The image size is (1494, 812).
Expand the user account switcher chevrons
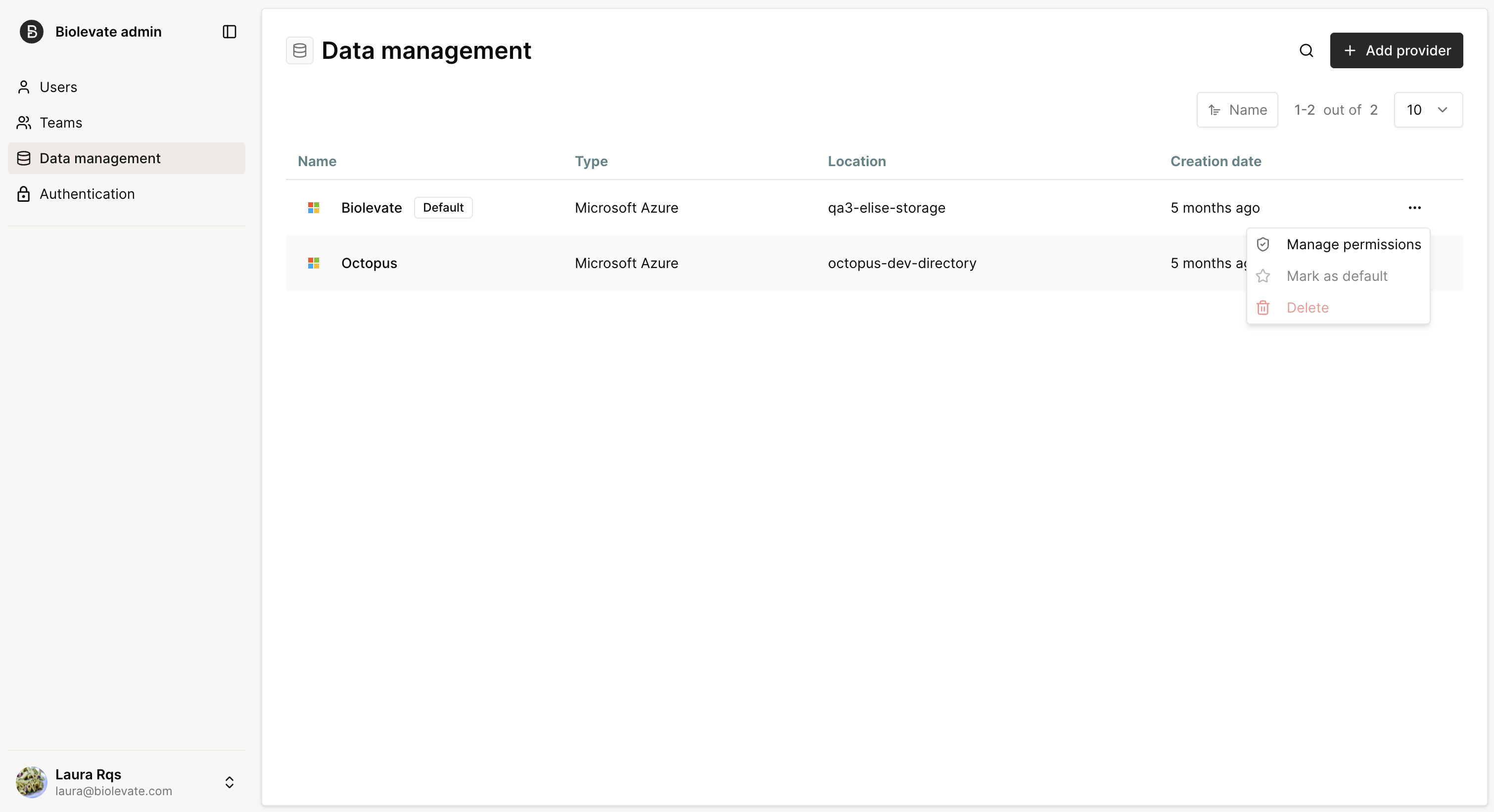click(229, 782)
